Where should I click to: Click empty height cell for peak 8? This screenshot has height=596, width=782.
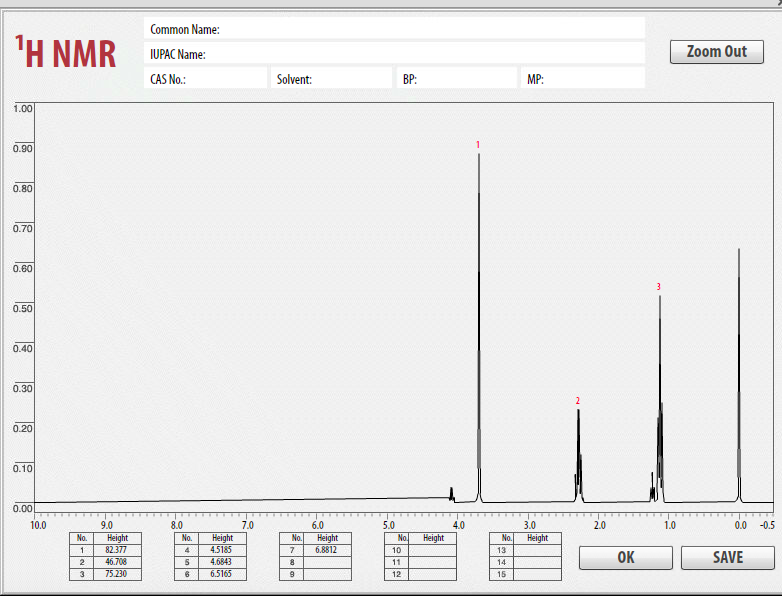(x=328, y=562)
